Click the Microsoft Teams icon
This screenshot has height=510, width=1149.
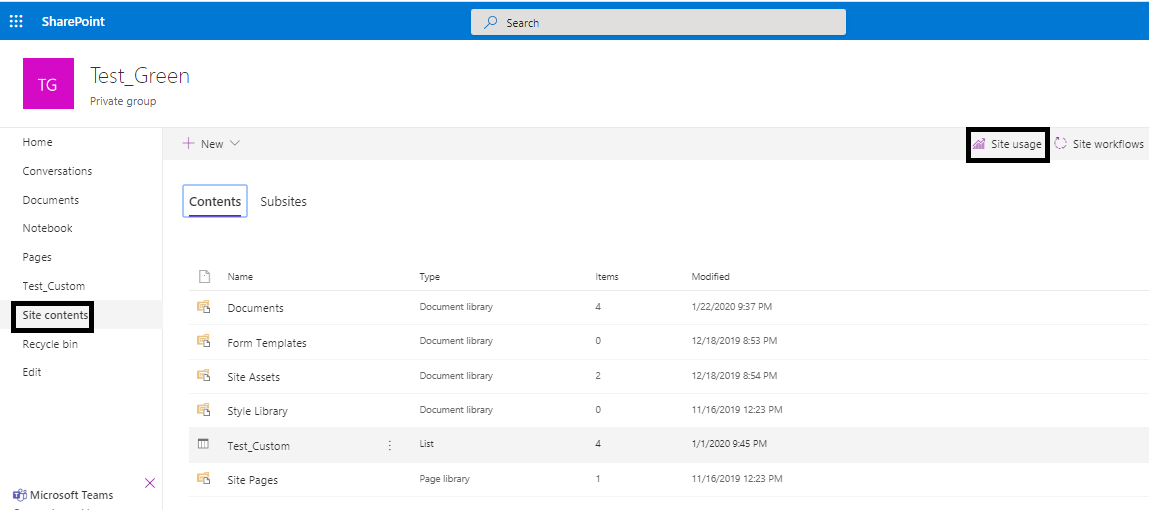(19, 495)
